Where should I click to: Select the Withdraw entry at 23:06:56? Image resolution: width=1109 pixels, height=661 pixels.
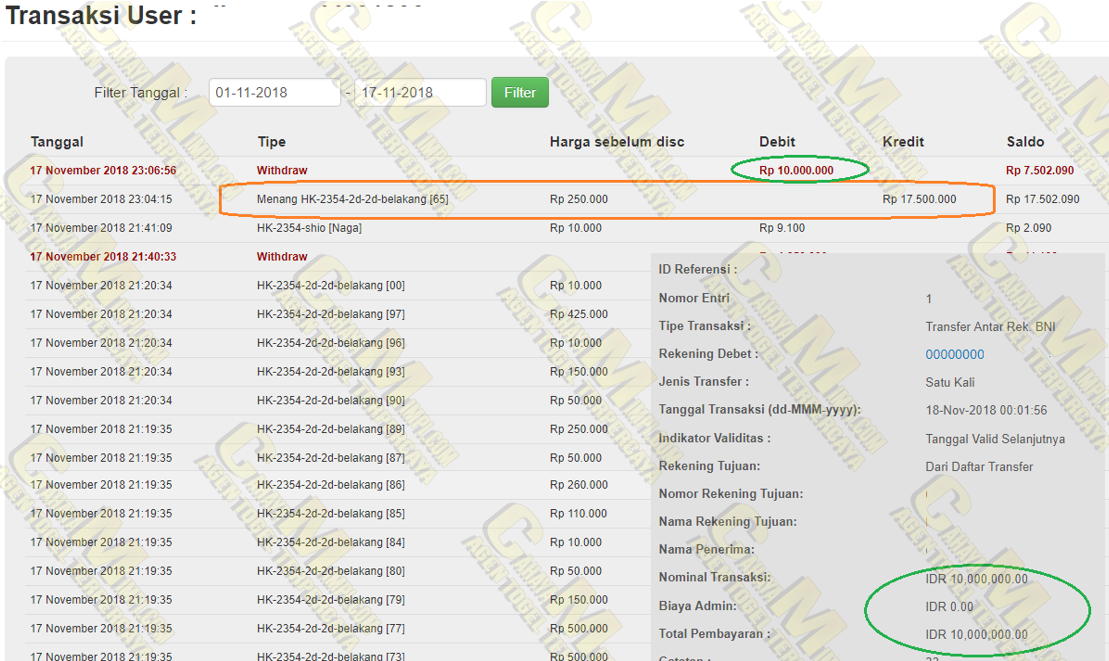pyautogui.click(x=282, y=170)
